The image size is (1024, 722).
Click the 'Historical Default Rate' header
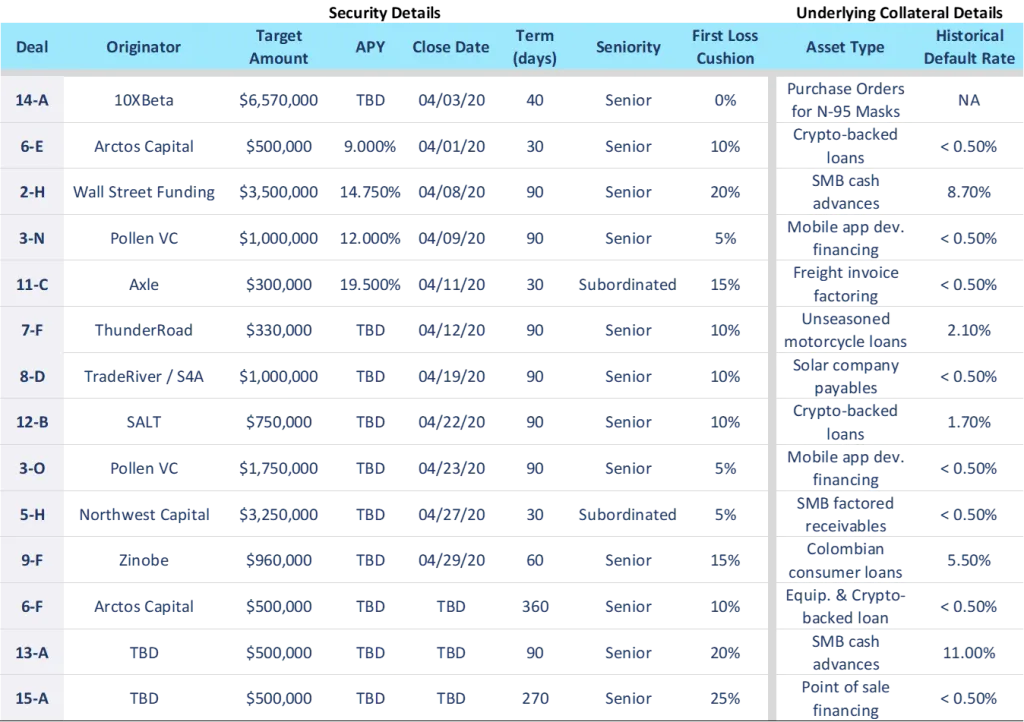pos(969,47)
